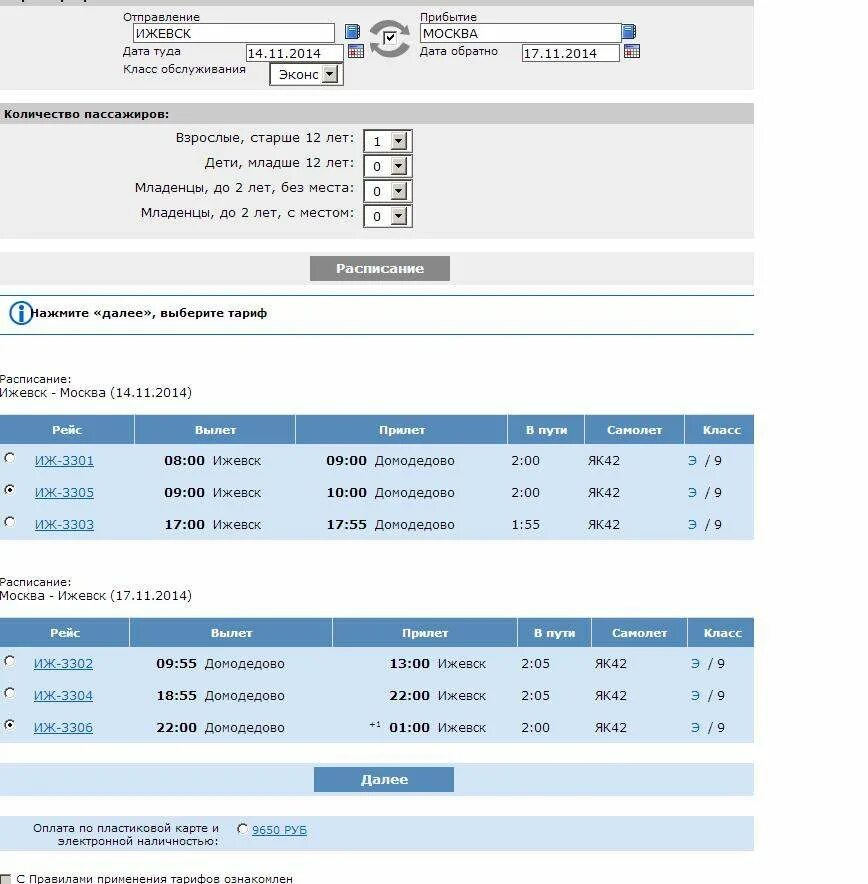The image size is (868, 884).
Task: Toggle round-trip checkbox between cities
Action: [389, 38]
